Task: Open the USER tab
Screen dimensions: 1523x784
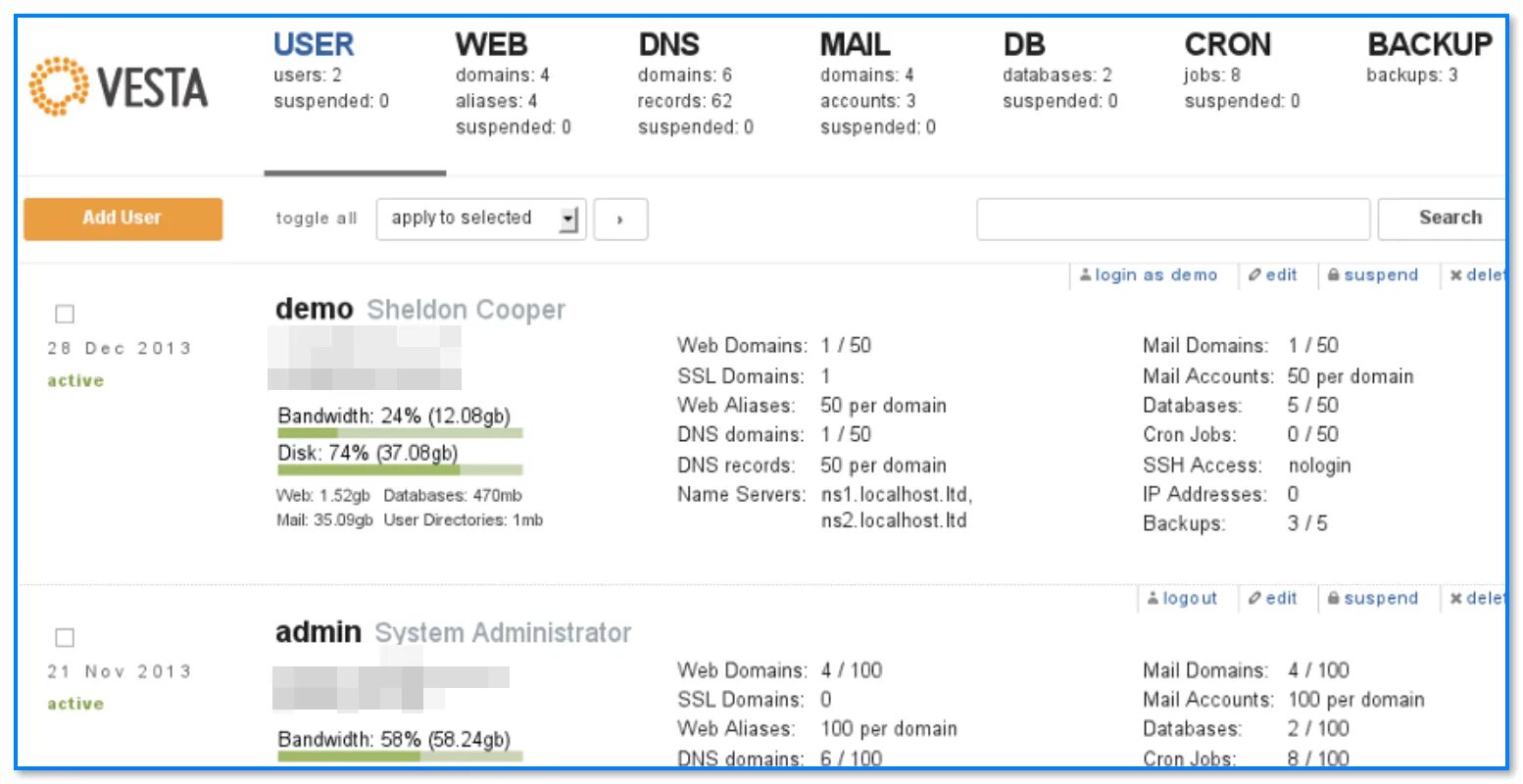Action: click(x=314, y=44)
